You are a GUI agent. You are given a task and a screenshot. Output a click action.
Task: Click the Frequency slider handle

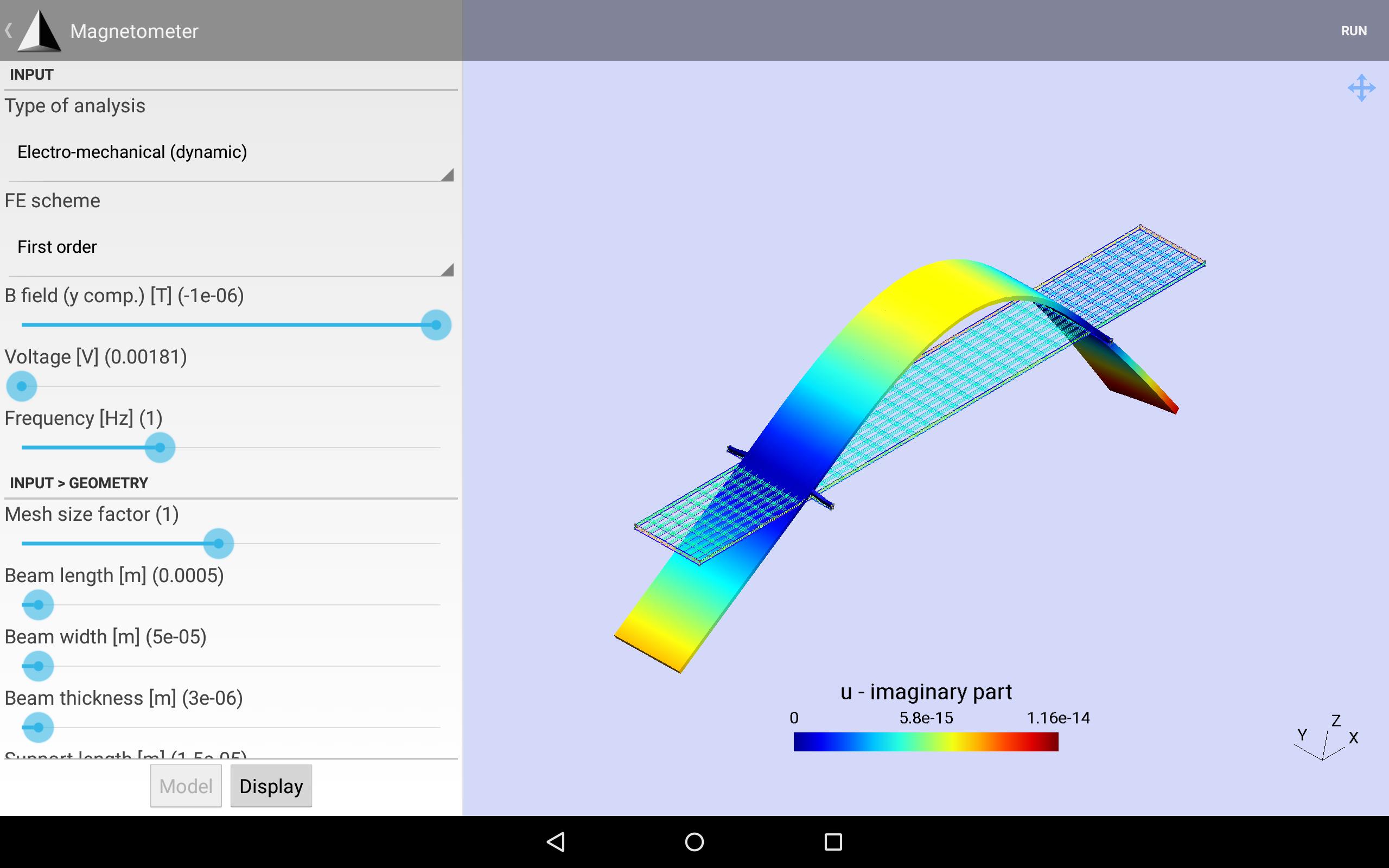pos(160,448)
